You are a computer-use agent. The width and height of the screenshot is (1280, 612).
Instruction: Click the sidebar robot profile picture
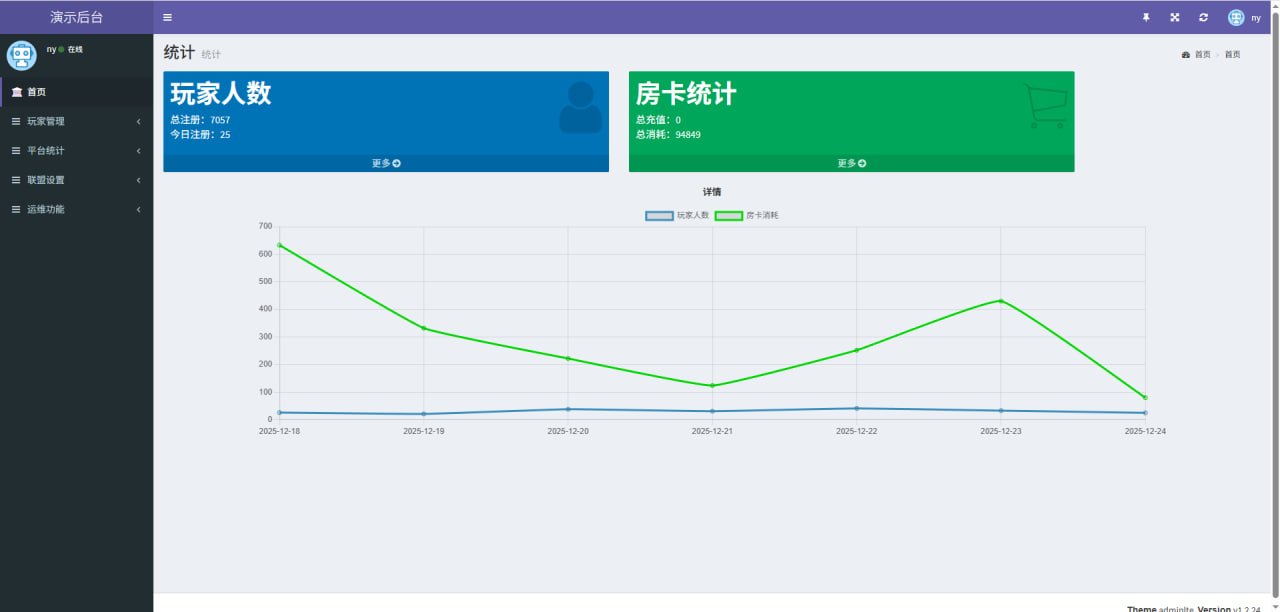coord(22,55)
